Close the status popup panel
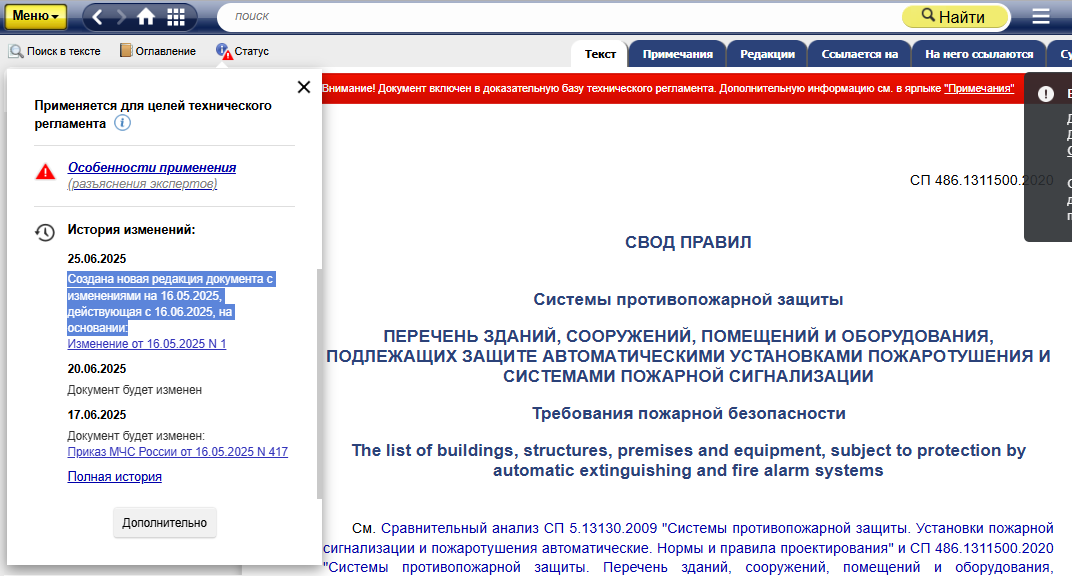Screen dimensions: 1072x576 coord(304,87)
